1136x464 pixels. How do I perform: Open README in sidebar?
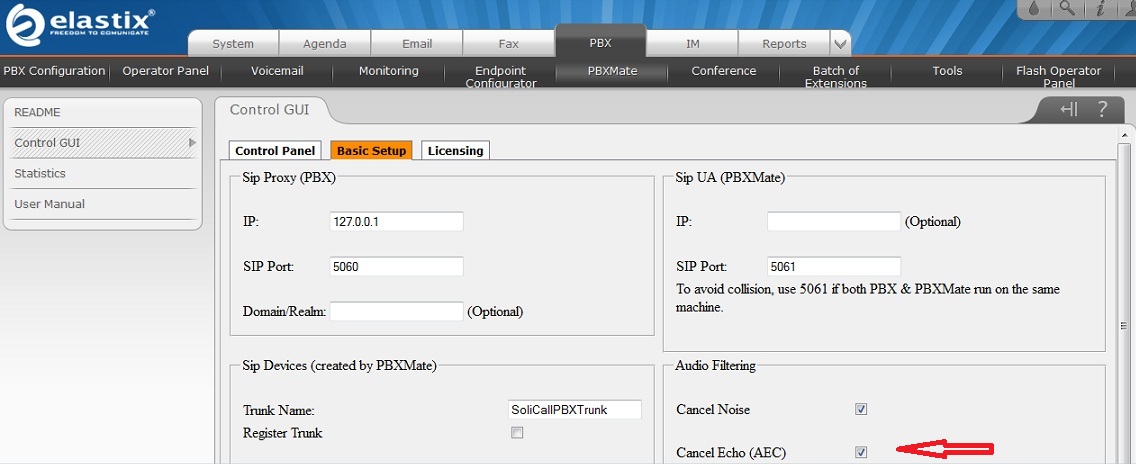[x=102, y=112]
